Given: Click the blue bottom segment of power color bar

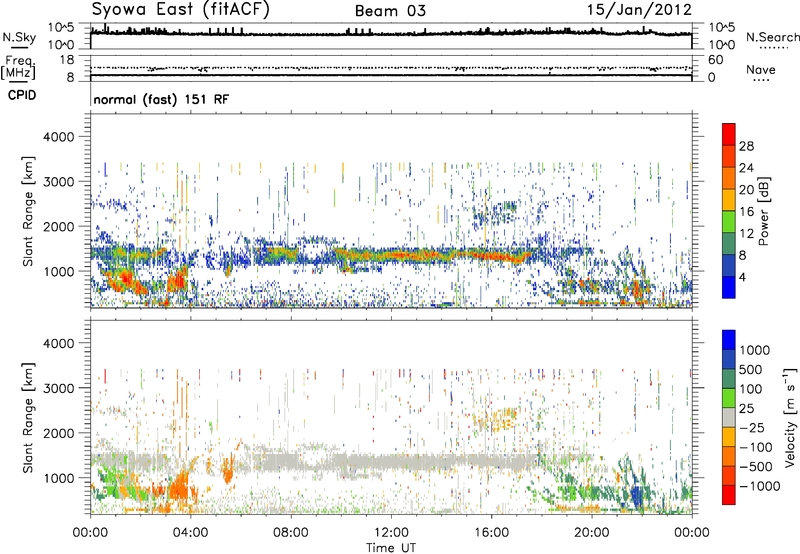Looking at the screenshot, I should (729, 287).
